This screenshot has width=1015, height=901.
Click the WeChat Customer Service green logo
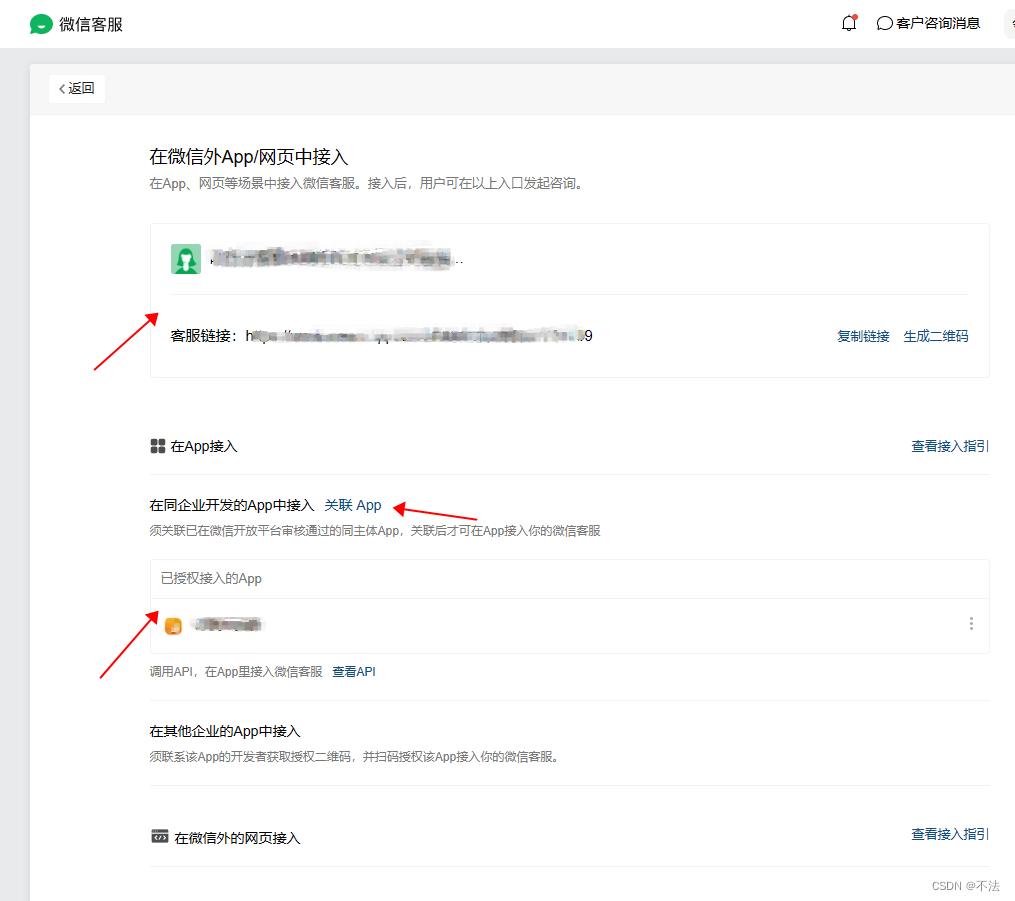(x=41, y=25)
